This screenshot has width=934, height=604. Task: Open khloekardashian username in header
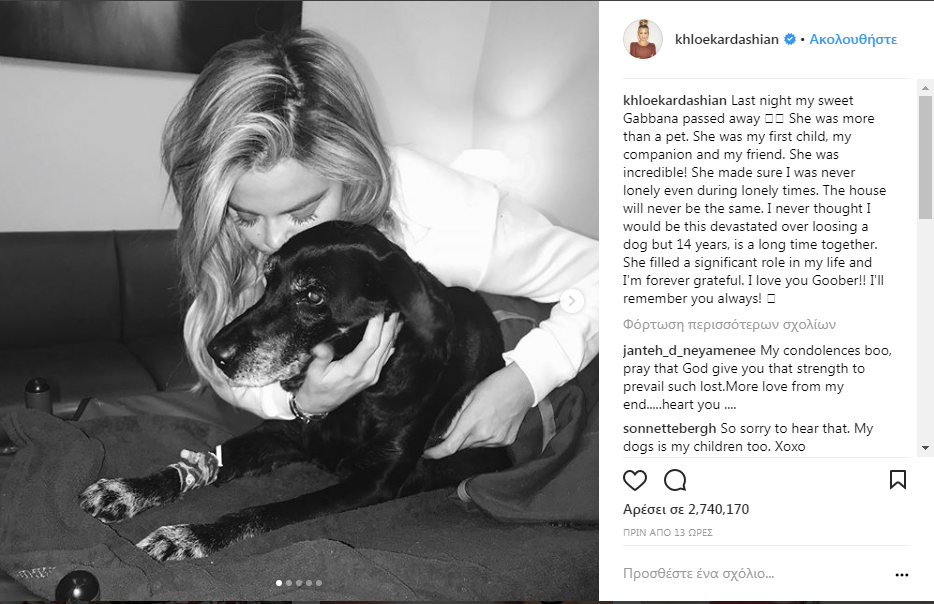coord(727,39)
